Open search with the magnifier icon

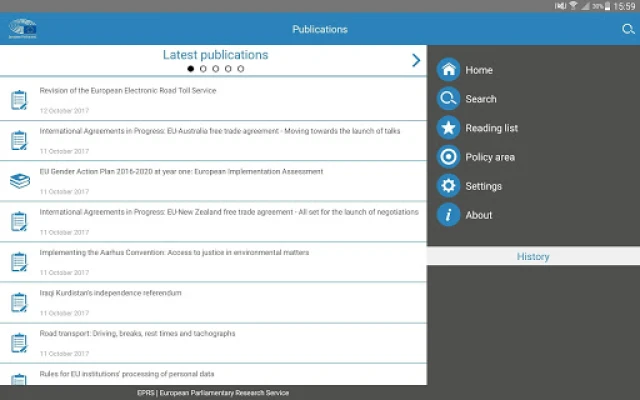628,29
